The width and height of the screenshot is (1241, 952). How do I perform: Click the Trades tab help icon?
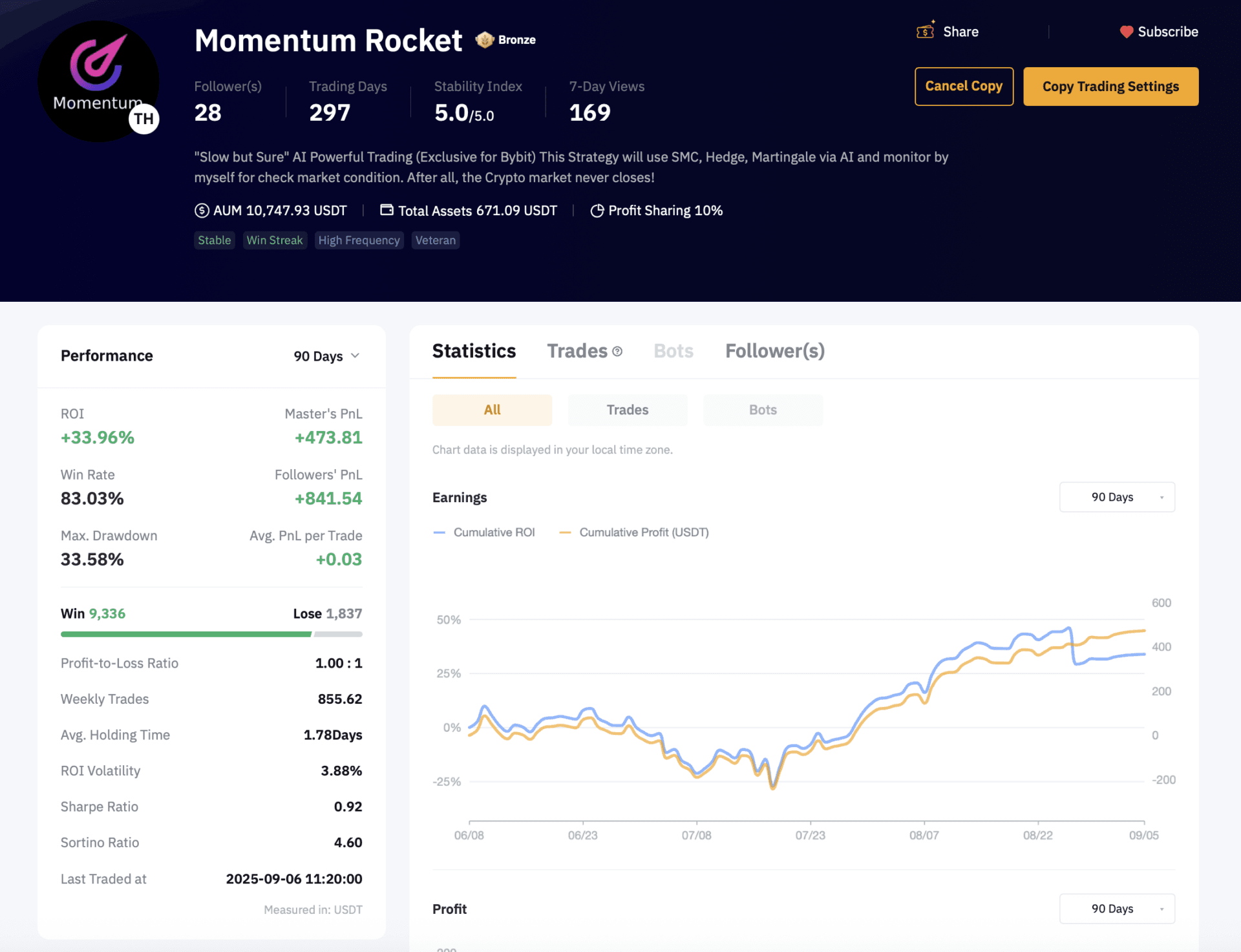click(x=617, y=352)
